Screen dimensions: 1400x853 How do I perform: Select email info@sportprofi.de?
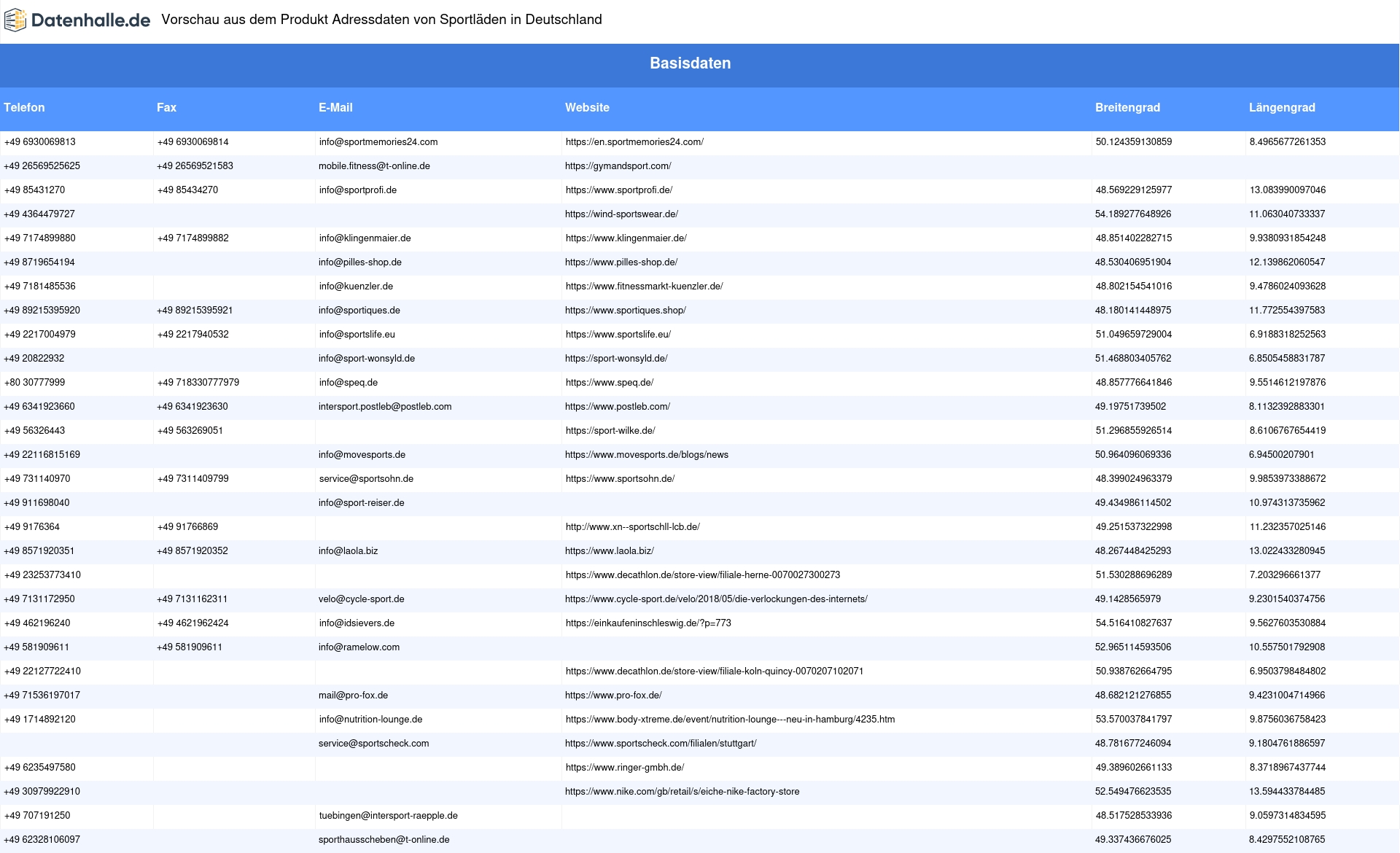358,190
